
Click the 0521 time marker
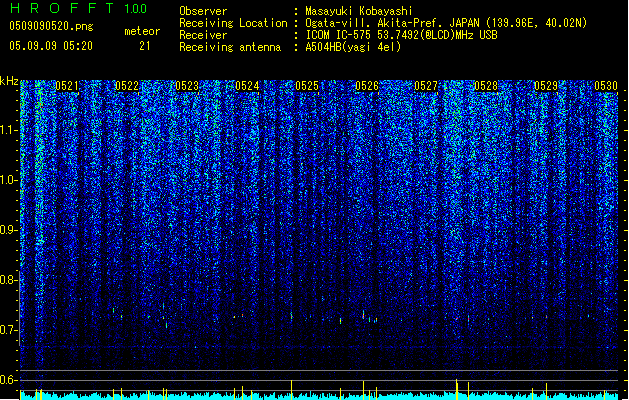tap(67, 86)
